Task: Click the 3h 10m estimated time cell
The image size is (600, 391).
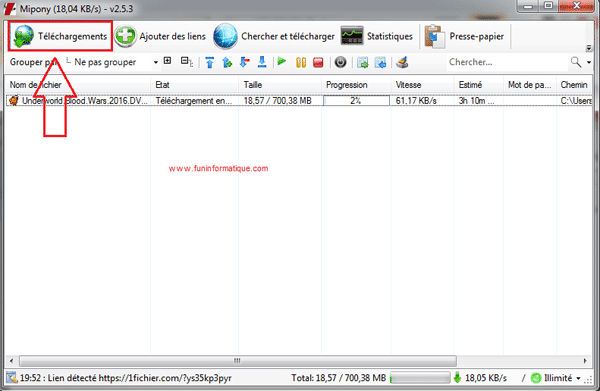Action: click(x=476, y=101)
